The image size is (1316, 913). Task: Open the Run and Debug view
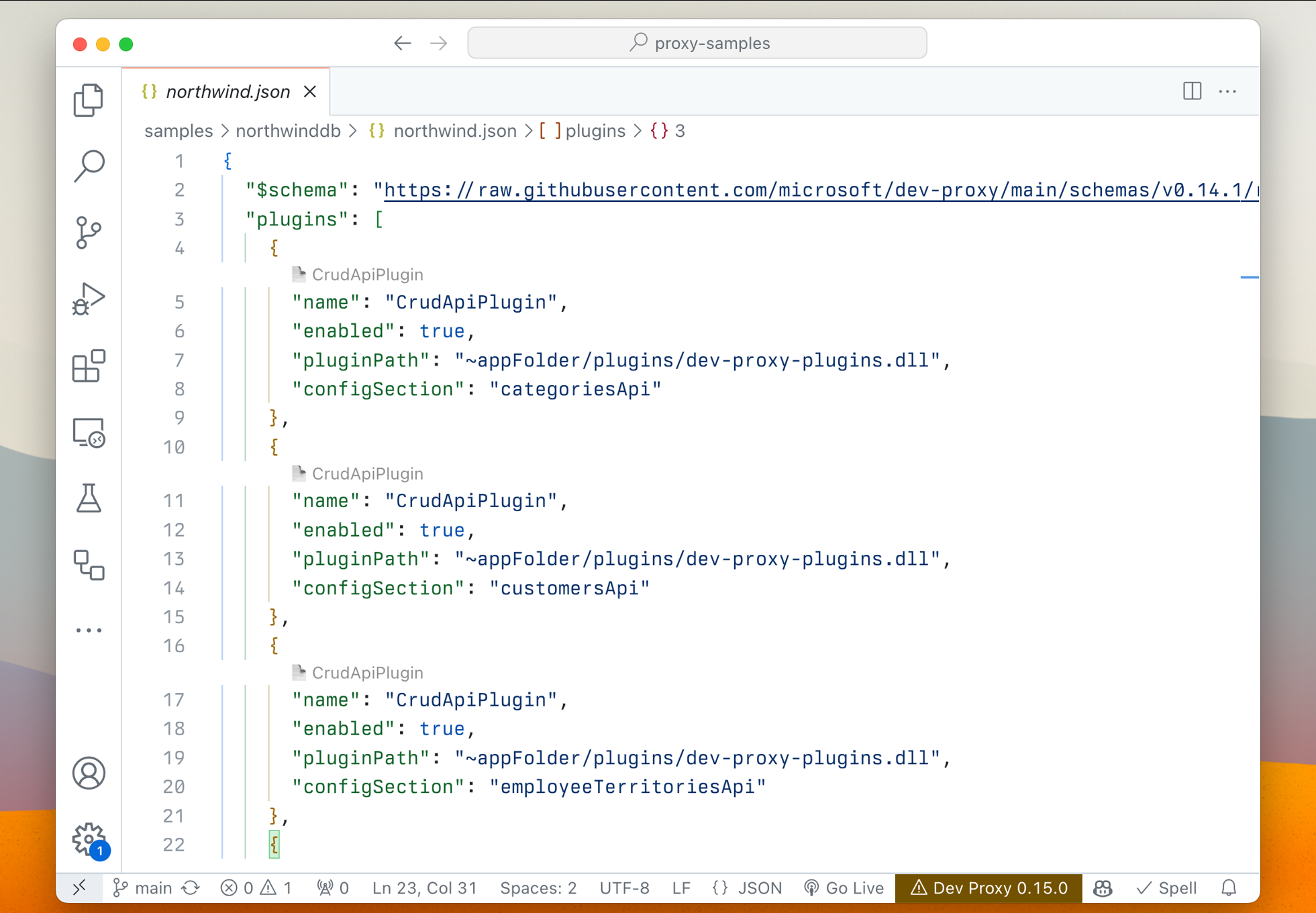pos(88,299)
